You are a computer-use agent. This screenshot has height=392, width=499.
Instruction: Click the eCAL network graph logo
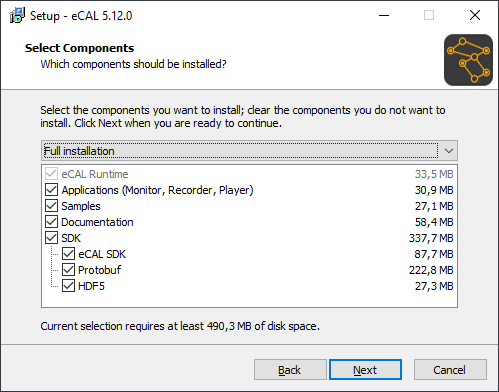pyautogui.click(x=468, y=60)
